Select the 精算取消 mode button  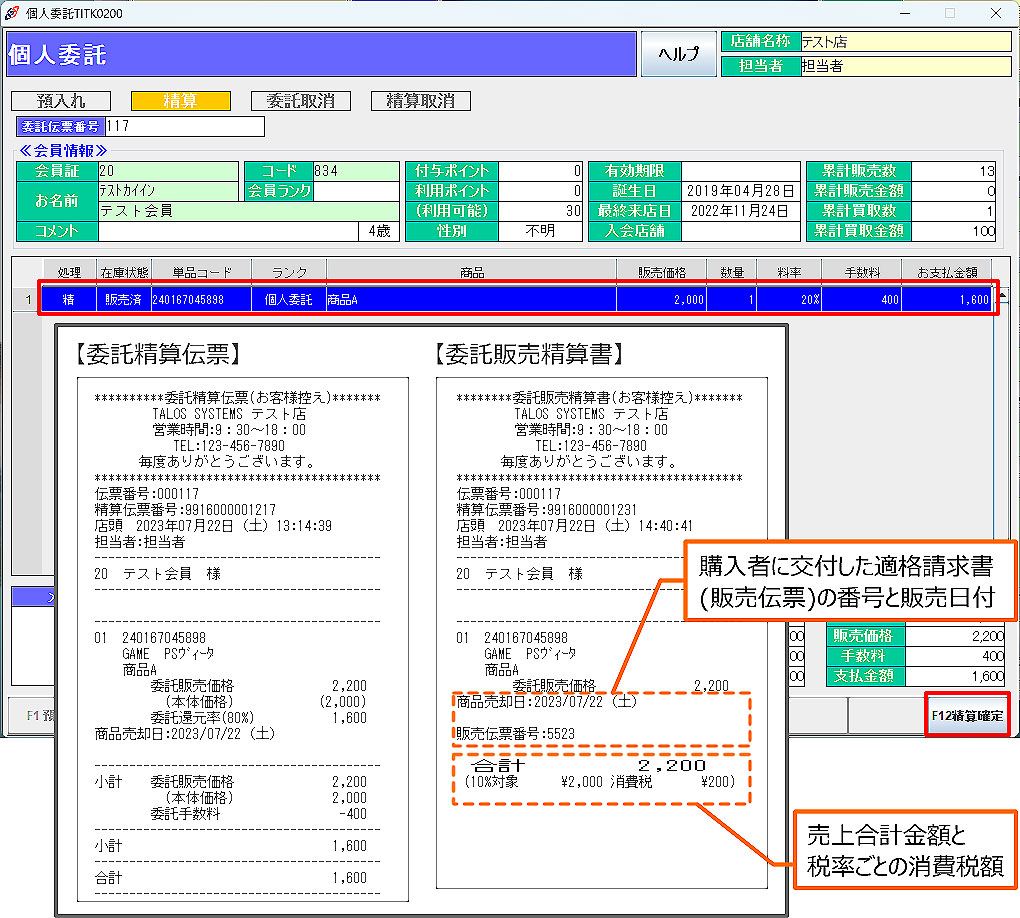click(420, 101)
